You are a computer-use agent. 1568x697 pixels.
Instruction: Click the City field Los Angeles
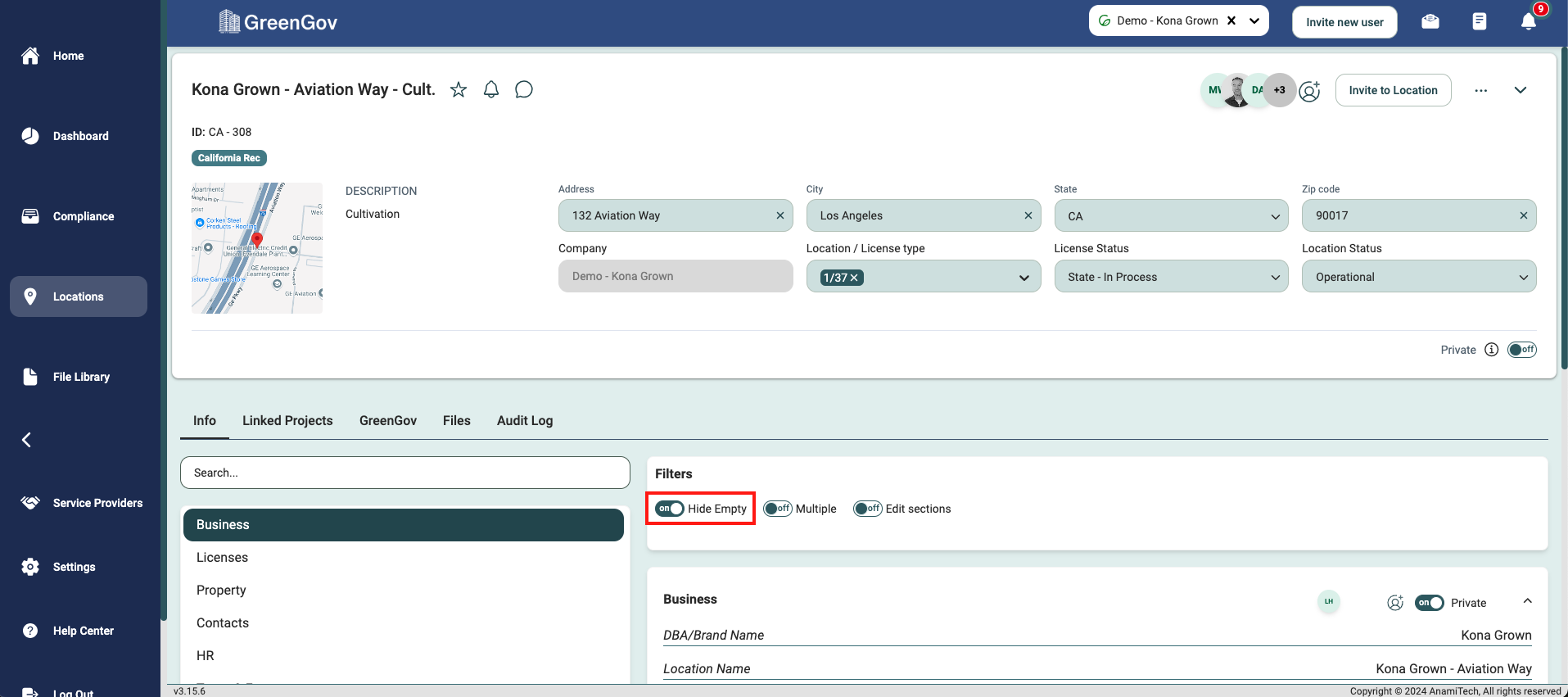click(x=924, y=215)
